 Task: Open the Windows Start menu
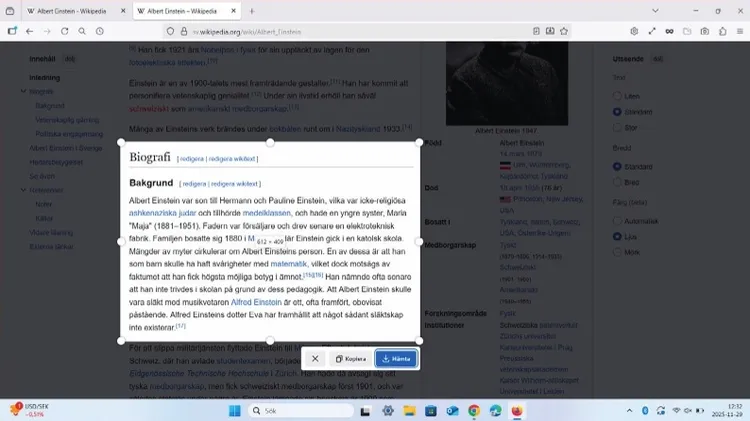[x=236, y=410]
